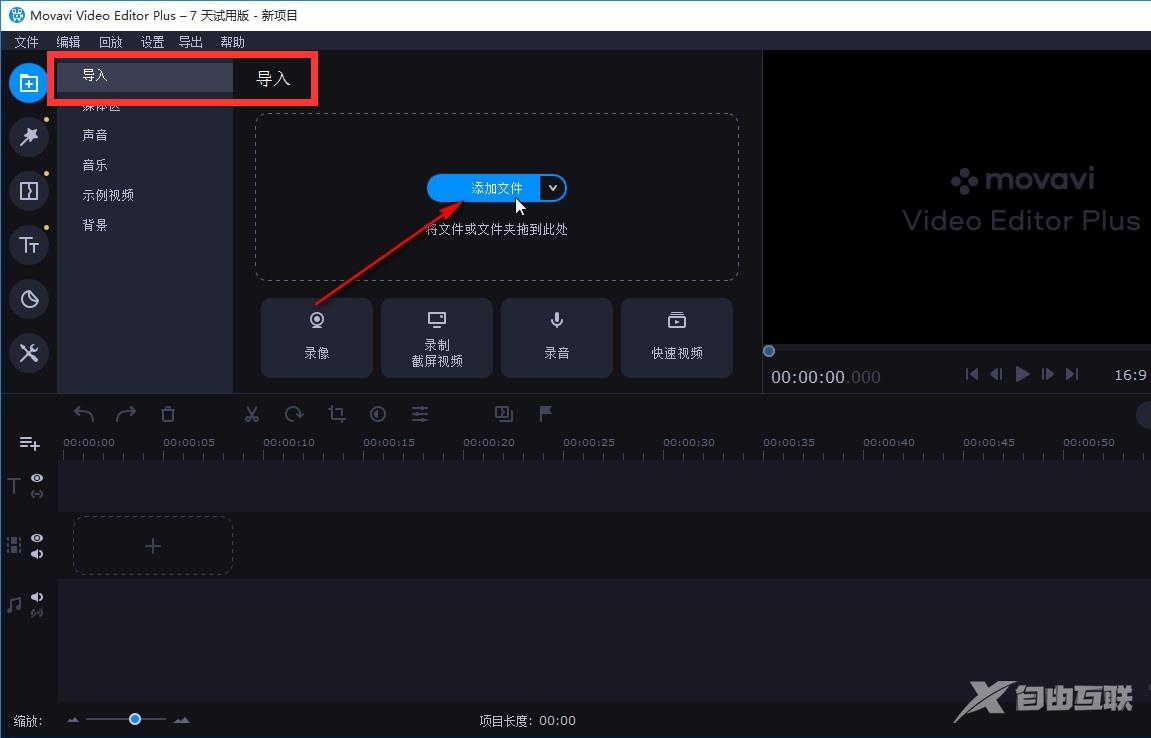Viewport: 1151px width, 738px height.
Task: Click the preview playback position handle
Action: click(x=769, y=351)
